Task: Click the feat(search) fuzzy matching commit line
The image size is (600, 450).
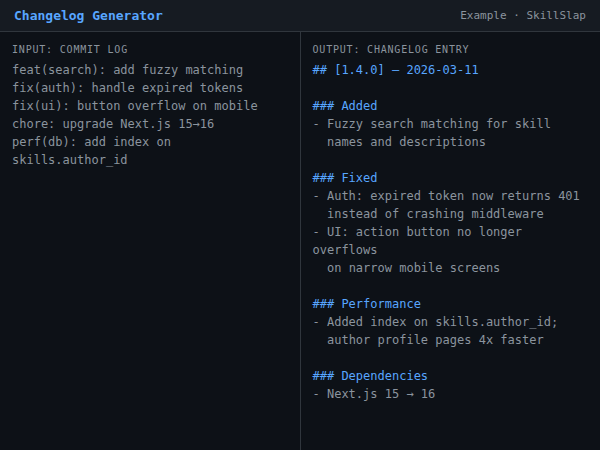Action: pos(128,70)
